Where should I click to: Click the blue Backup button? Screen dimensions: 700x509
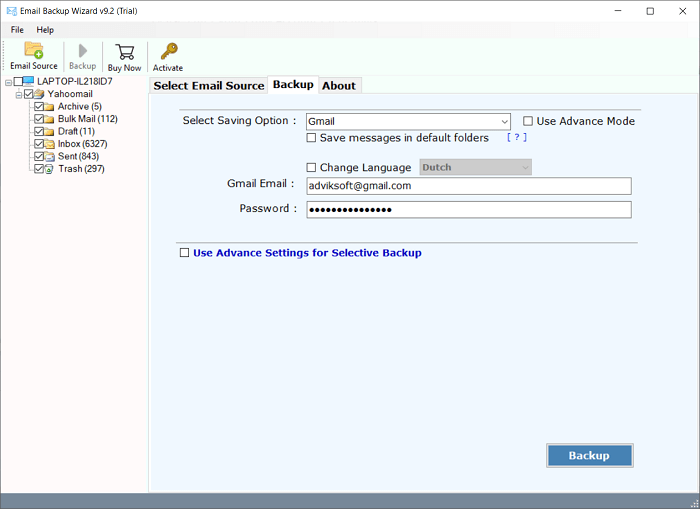(x=590, y=455)
